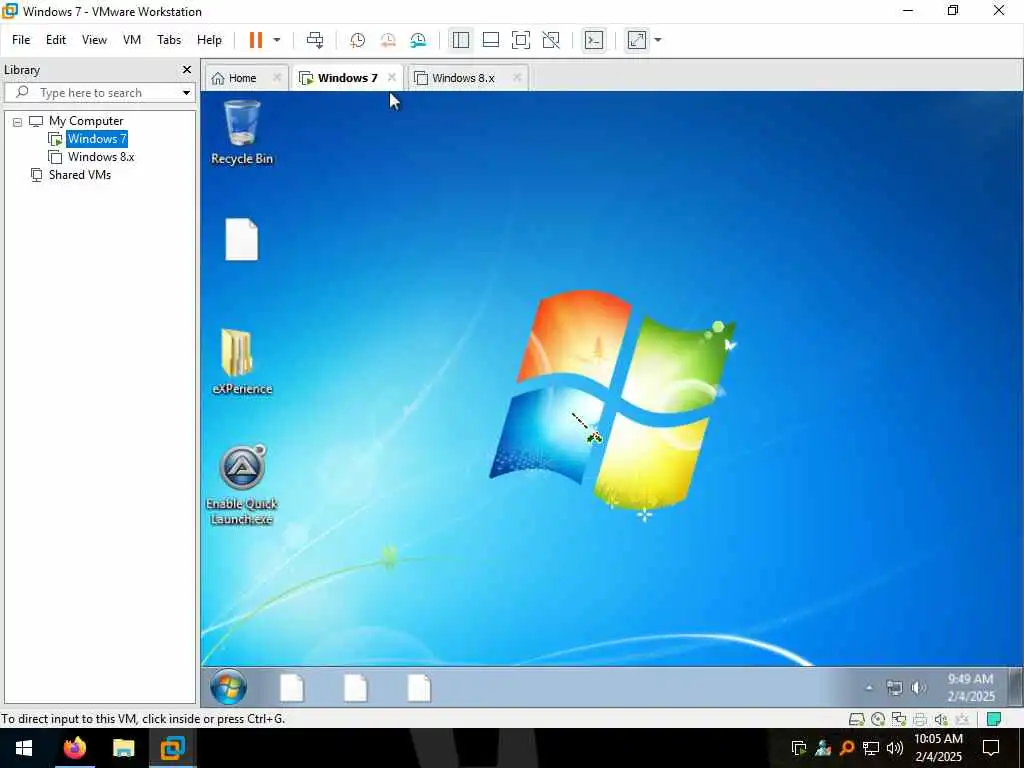Close the Windows 8.x tab
This screenshot has height=768, width=1024.
pos(517,77)
